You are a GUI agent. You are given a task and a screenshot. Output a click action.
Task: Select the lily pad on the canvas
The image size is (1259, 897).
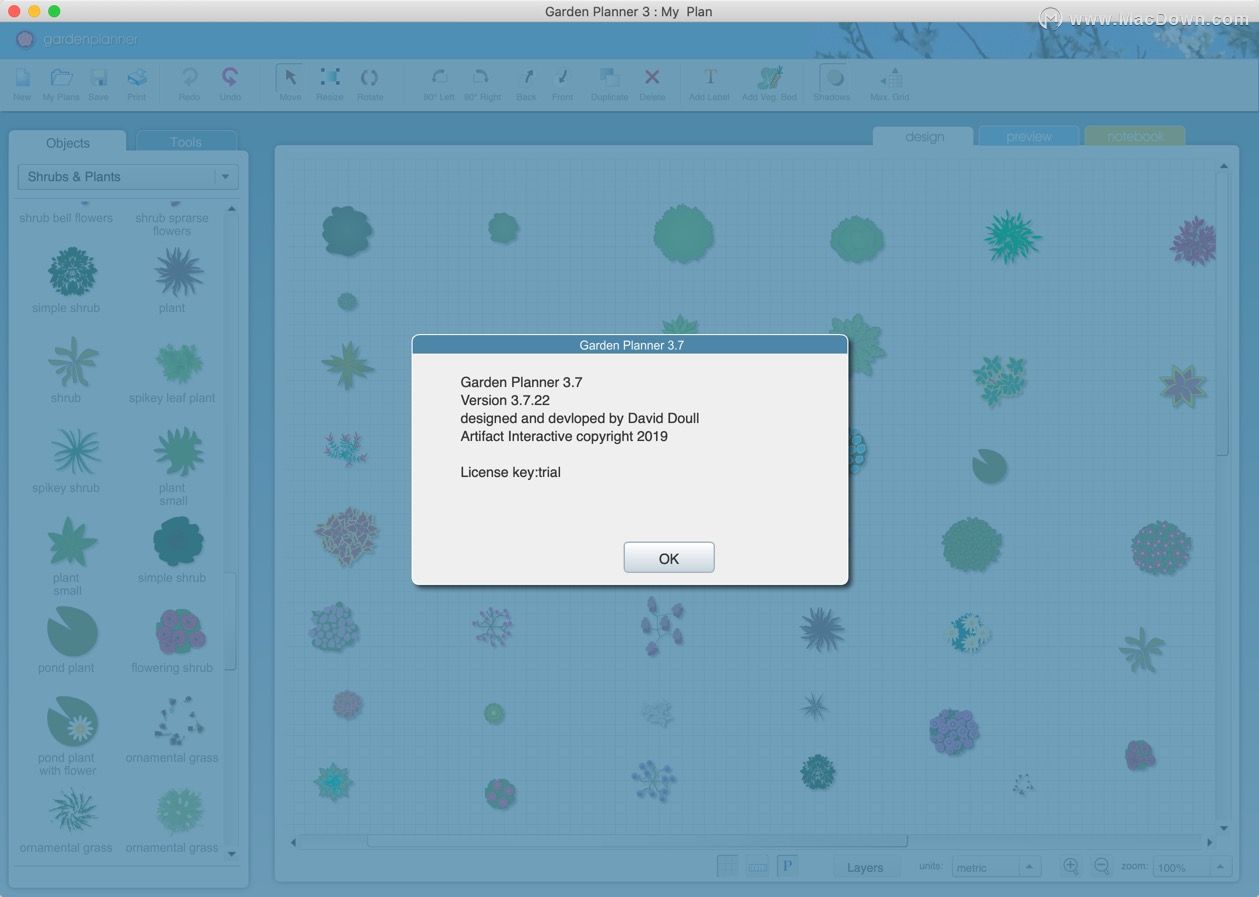(989, 465)
